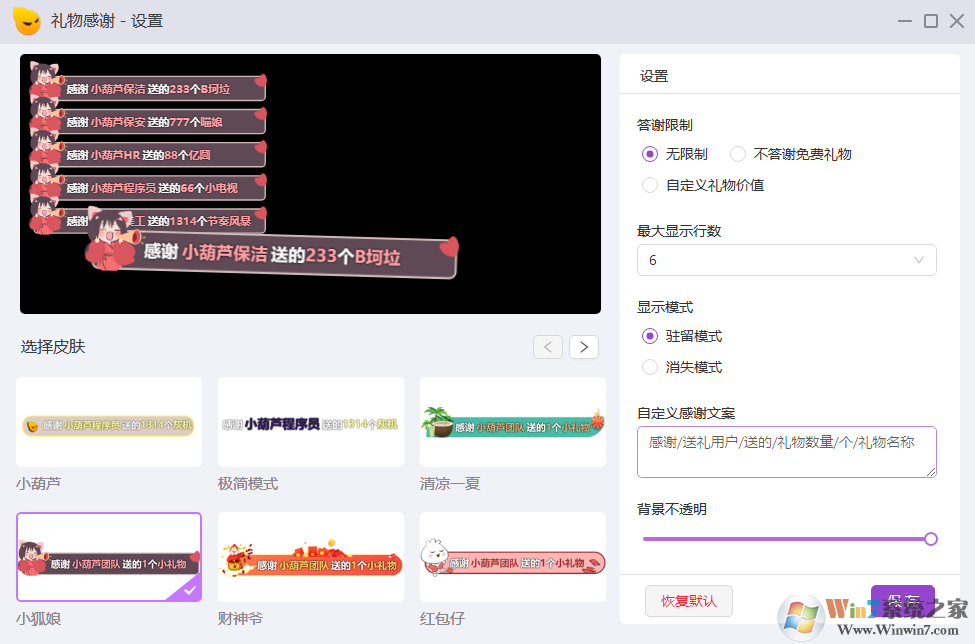Select the 无限制 answer limit option
975x644 pixels.
coord(649,154)
